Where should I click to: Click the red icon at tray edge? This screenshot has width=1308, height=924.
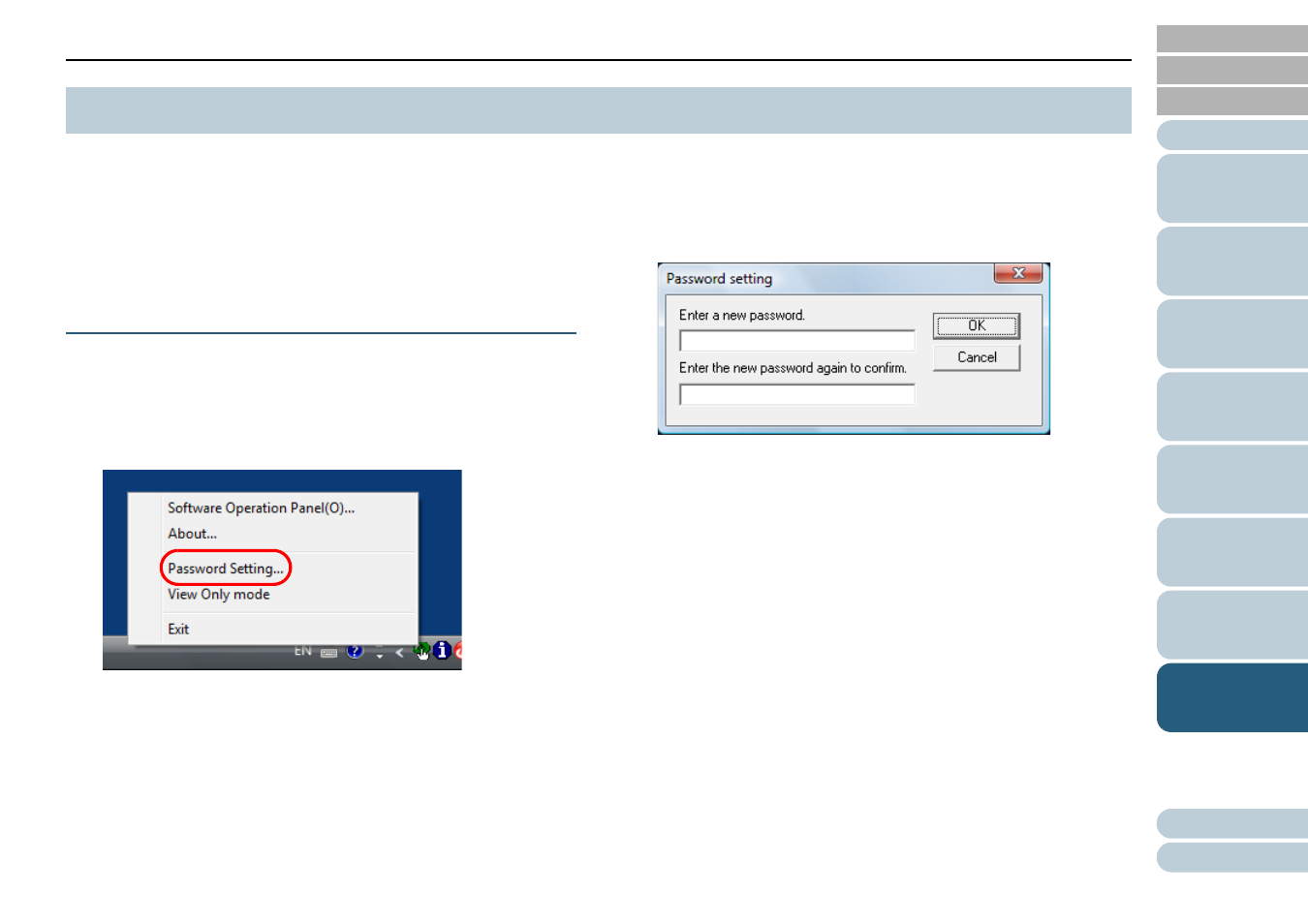(x=457, y=651)
